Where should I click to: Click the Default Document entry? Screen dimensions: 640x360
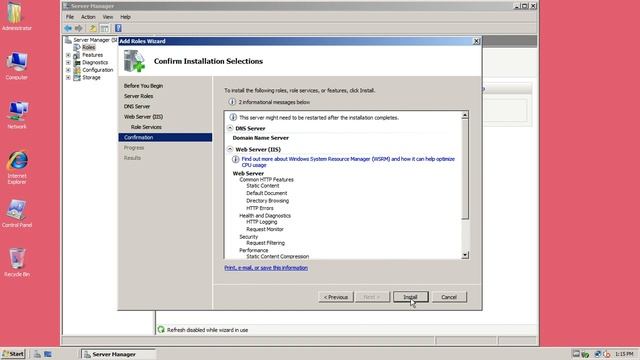(x=267, y=193)
